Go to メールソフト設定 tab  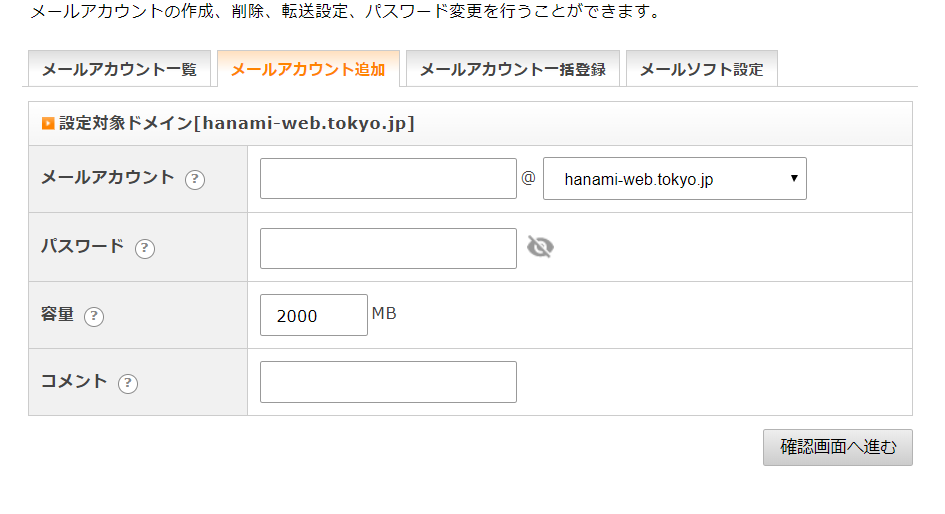click(x=702, y=69)
